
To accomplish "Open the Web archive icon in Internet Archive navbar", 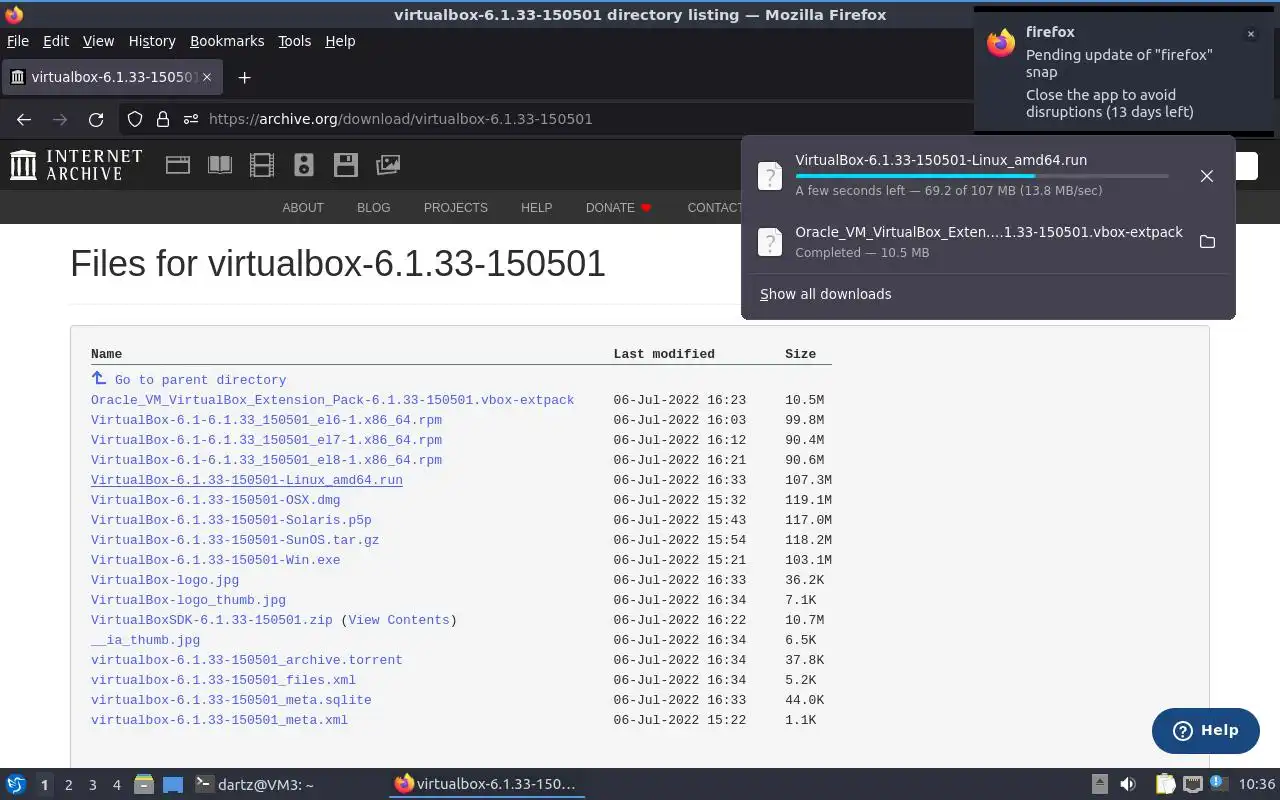I will coord(178,165).
